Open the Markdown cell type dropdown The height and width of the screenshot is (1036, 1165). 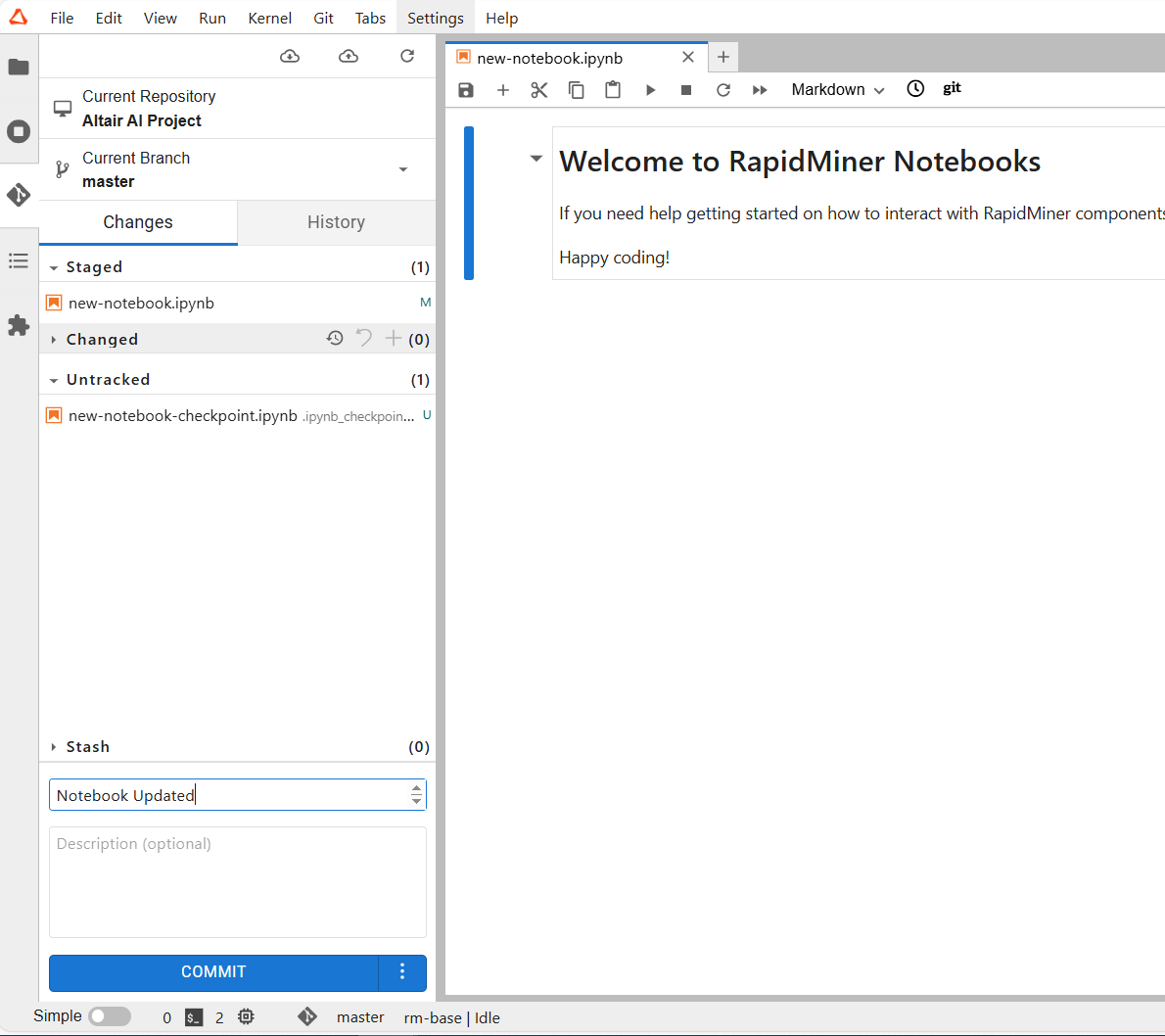tap(837, 90)
